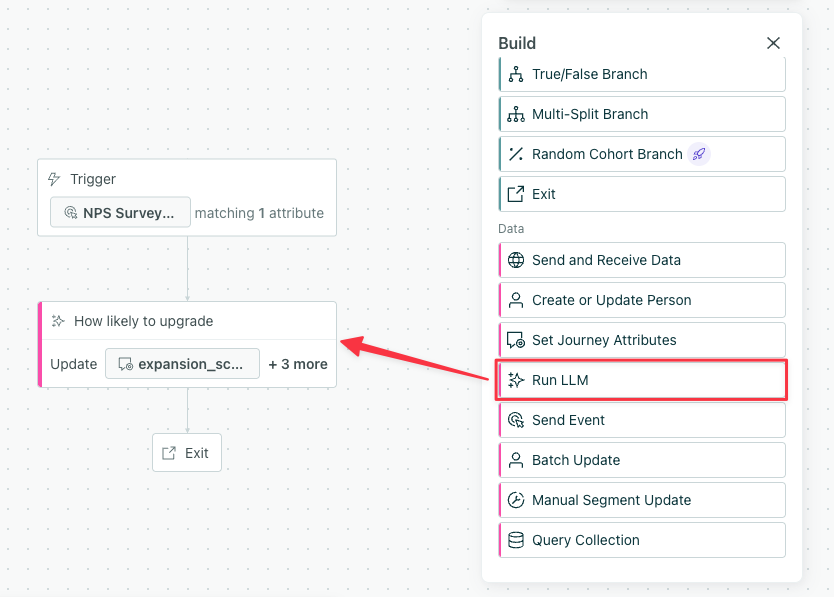This screenshot has width=834, height=597.
Task: Expand the '+ 3 more' attributes on LLM node
Action: click(297, 364)
